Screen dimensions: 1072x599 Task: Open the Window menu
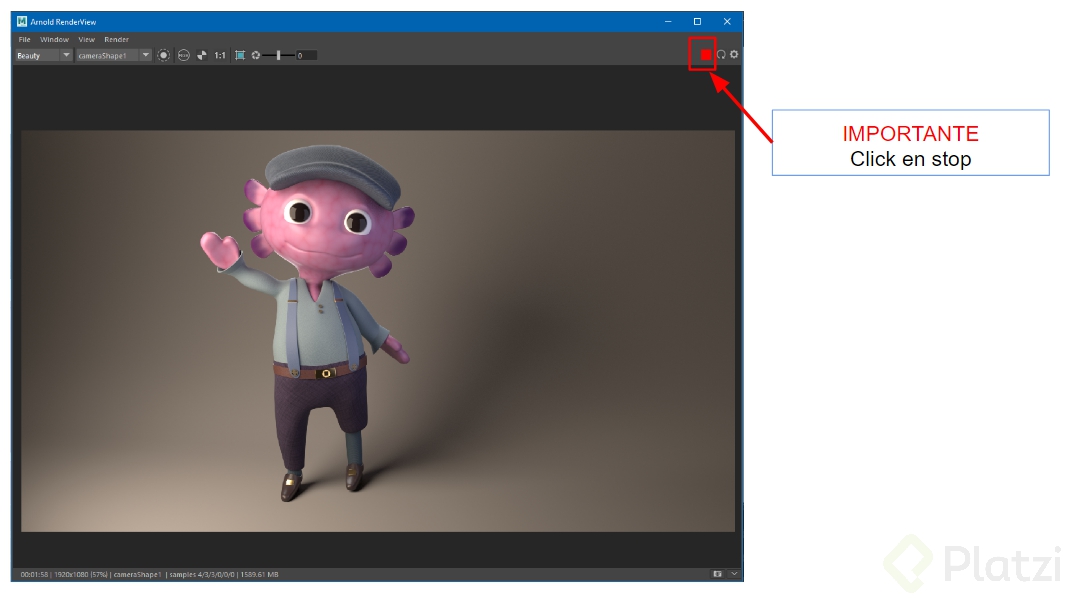[54, 40]
